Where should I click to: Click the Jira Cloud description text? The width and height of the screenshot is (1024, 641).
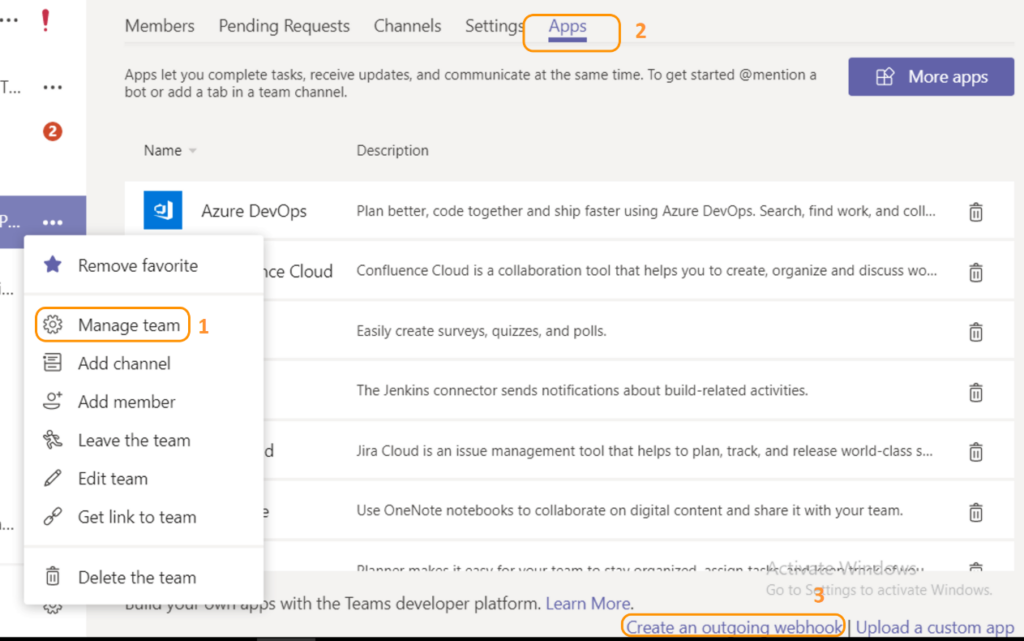pyautogui.click(x=645, y=451)
